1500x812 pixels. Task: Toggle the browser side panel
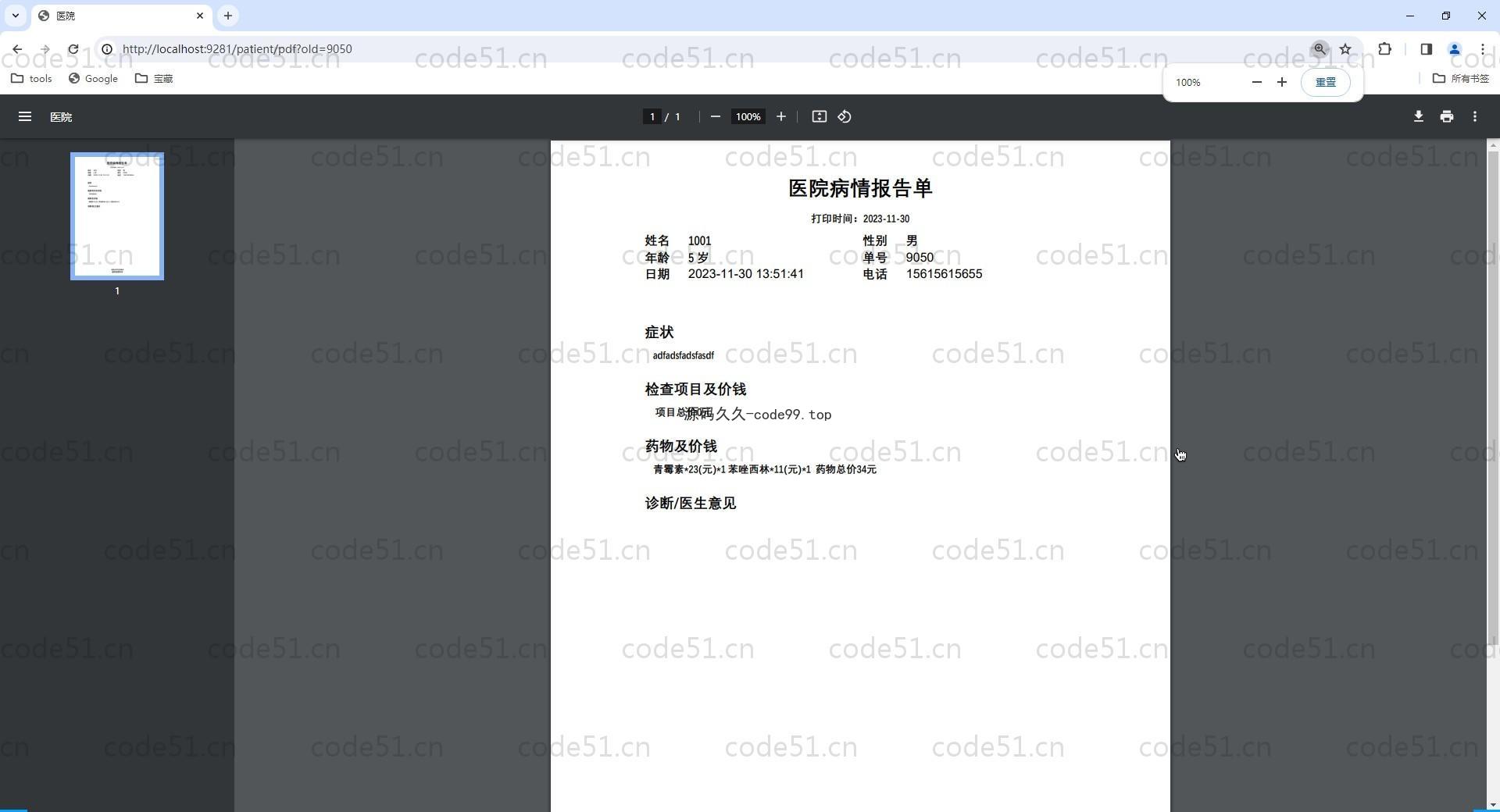coord(1426,49)
